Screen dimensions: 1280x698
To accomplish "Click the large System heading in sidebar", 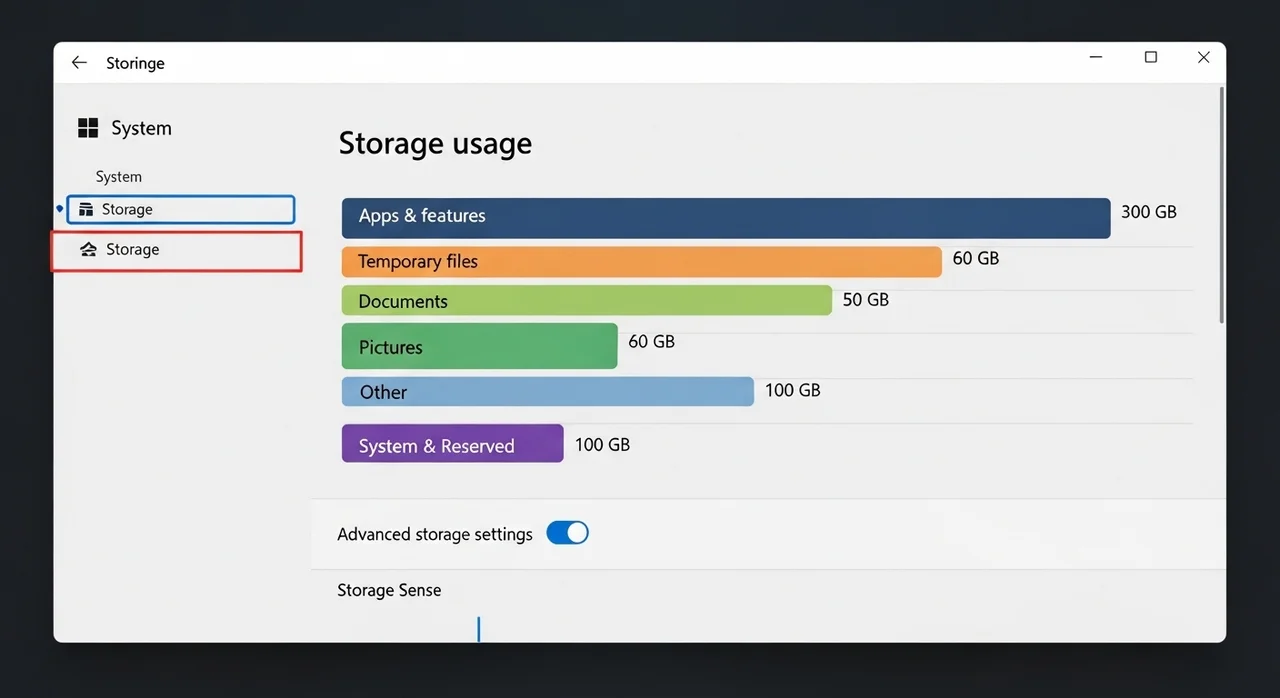I will coord(141,128).
